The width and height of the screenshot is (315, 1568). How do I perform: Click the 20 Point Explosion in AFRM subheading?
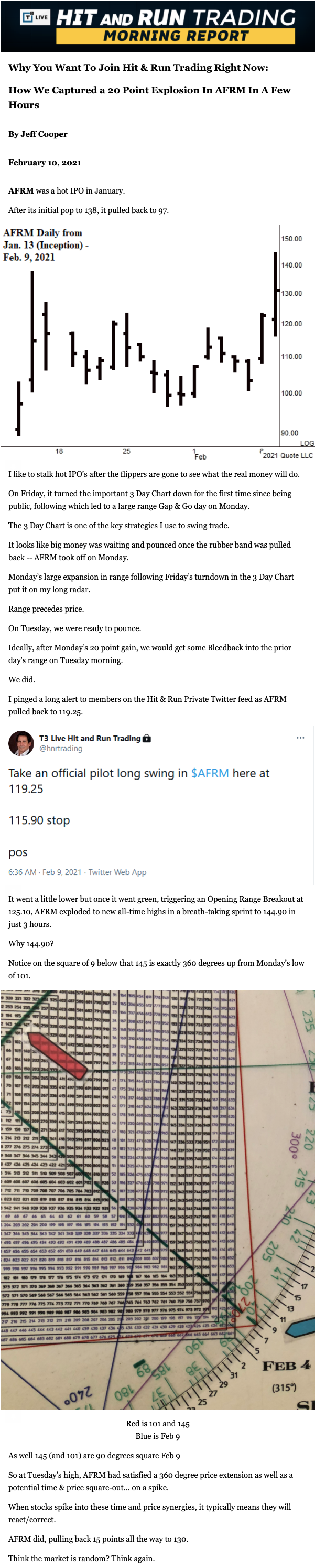[x=149, y=98]
